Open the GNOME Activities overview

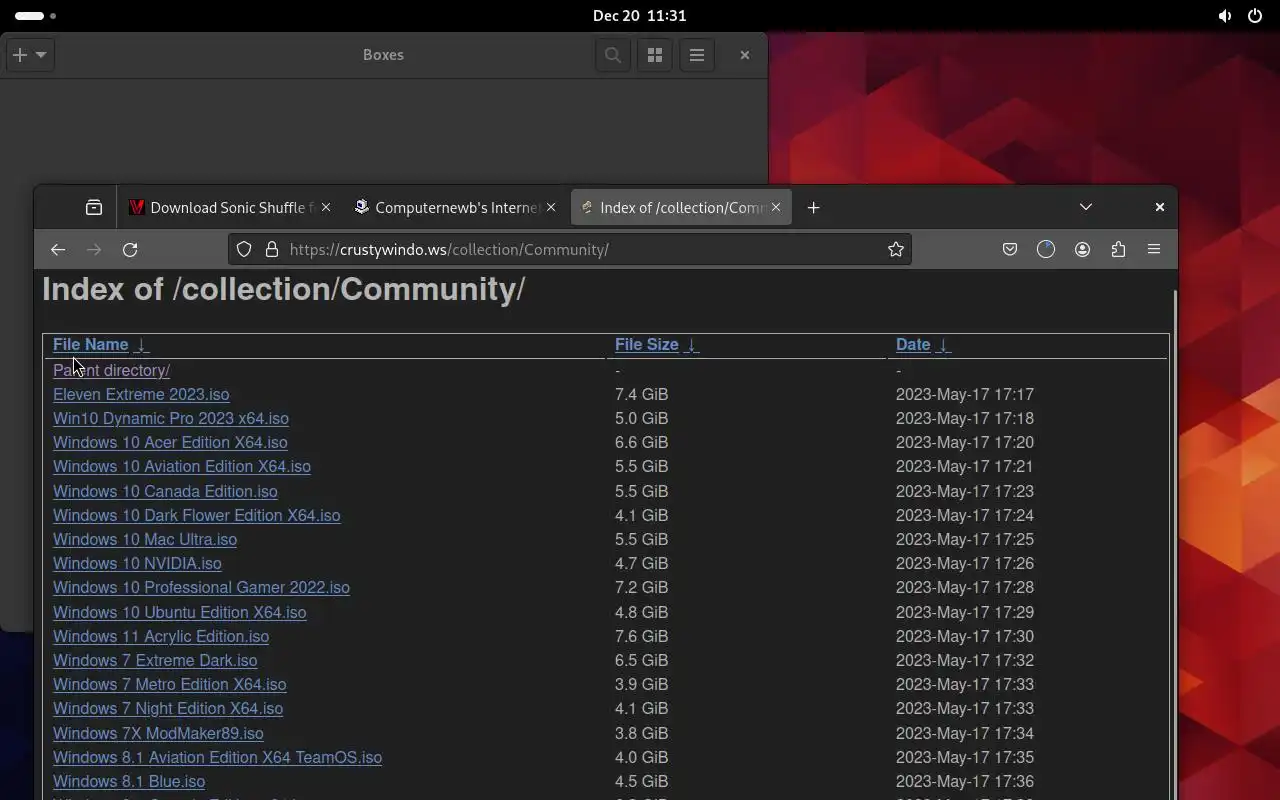36,16
